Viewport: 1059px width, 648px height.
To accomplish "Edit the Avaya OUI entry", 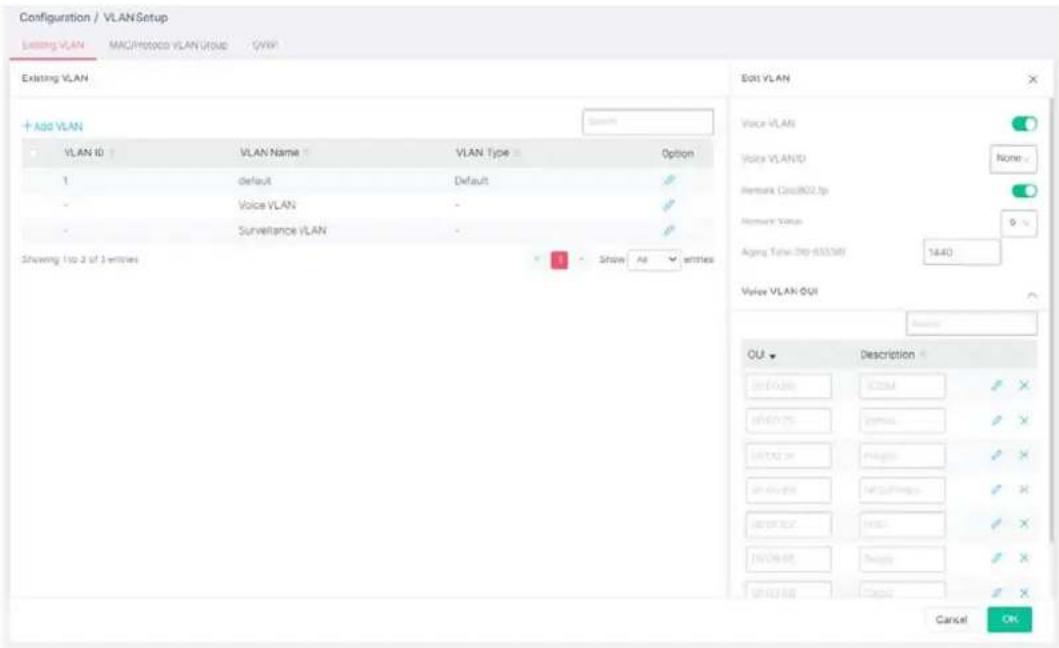I will (x=996, y=558).
